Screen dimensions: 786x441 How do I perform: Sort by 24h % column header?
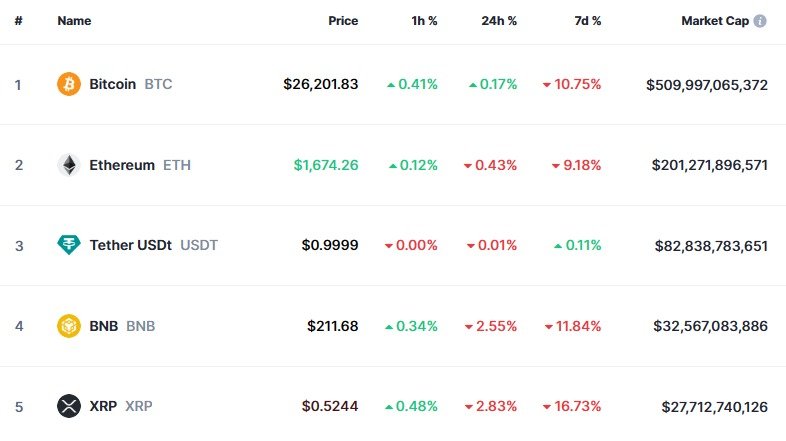pyautogui.click(x=497, y=21)
